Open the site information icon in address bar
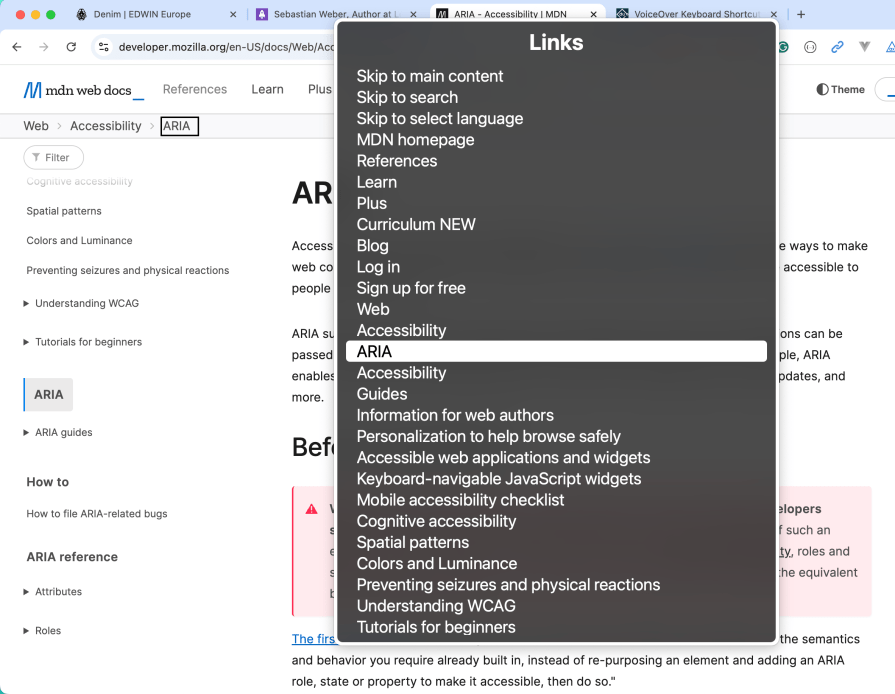This screenshot has height=694, width=895. pos(106,46)
